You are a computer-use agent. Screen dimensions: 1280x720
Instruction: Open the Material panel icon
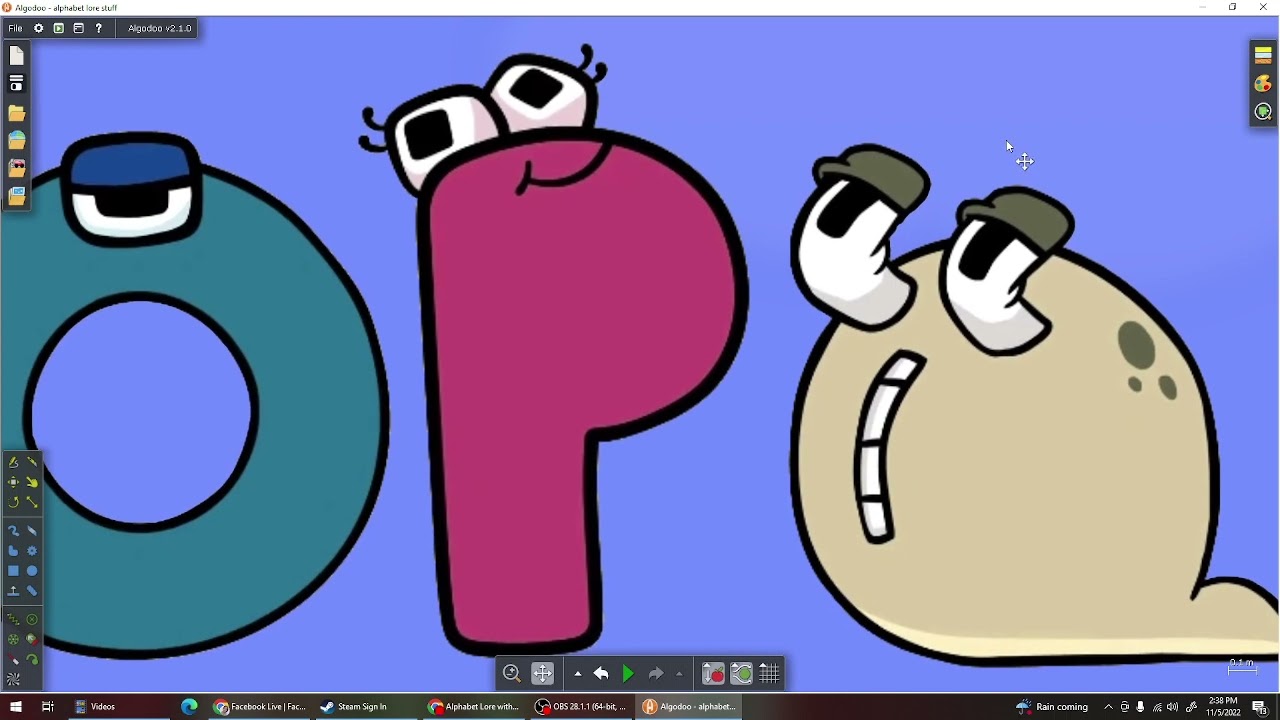click(x=1263, y=55)
